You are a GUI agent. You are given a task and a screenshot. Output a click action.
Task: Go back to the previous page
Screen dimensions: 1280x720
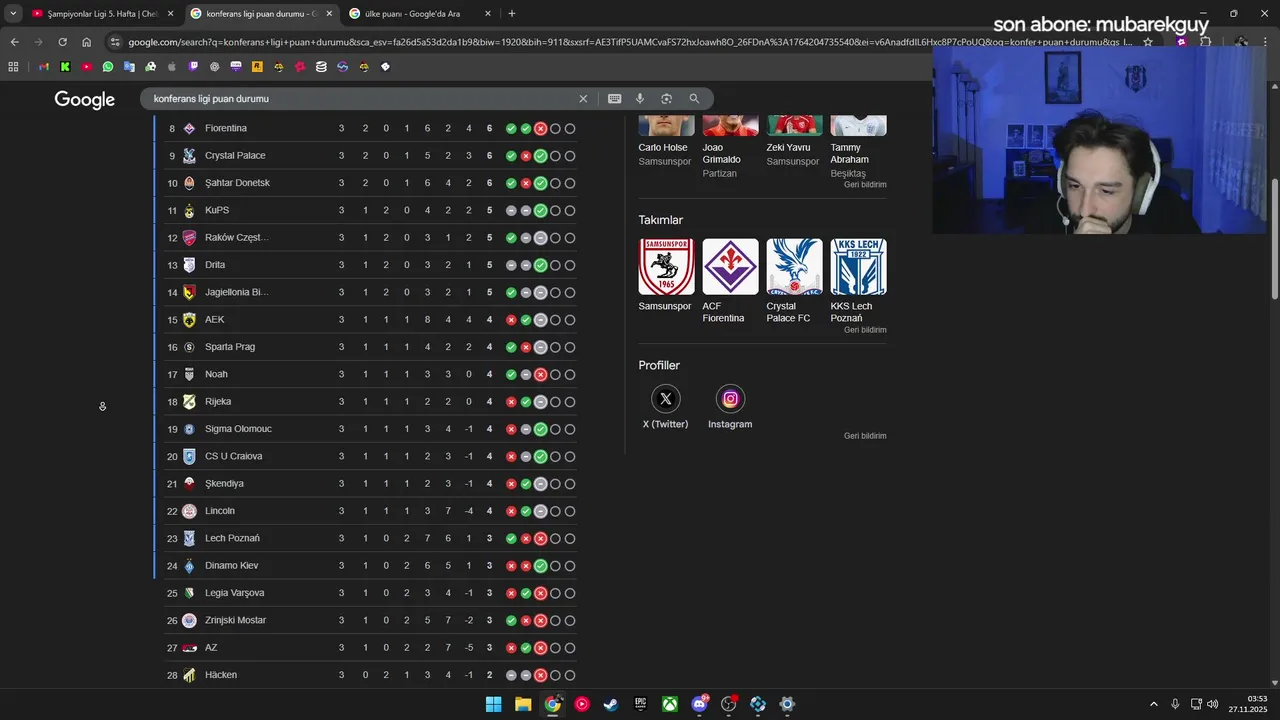pyautogui.click(x=14, y=42)
